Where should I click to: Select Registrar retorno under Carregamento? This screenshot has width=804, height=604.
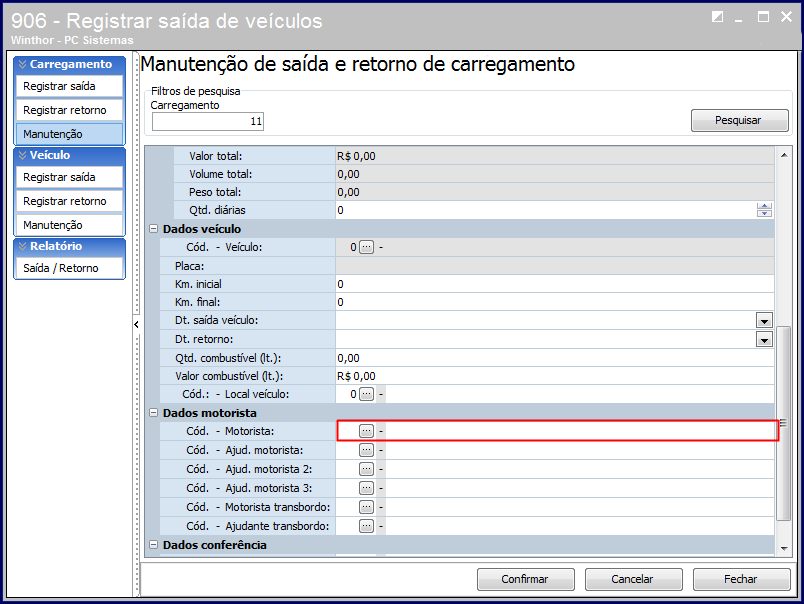pyautogui.click(x=69, y=110)
